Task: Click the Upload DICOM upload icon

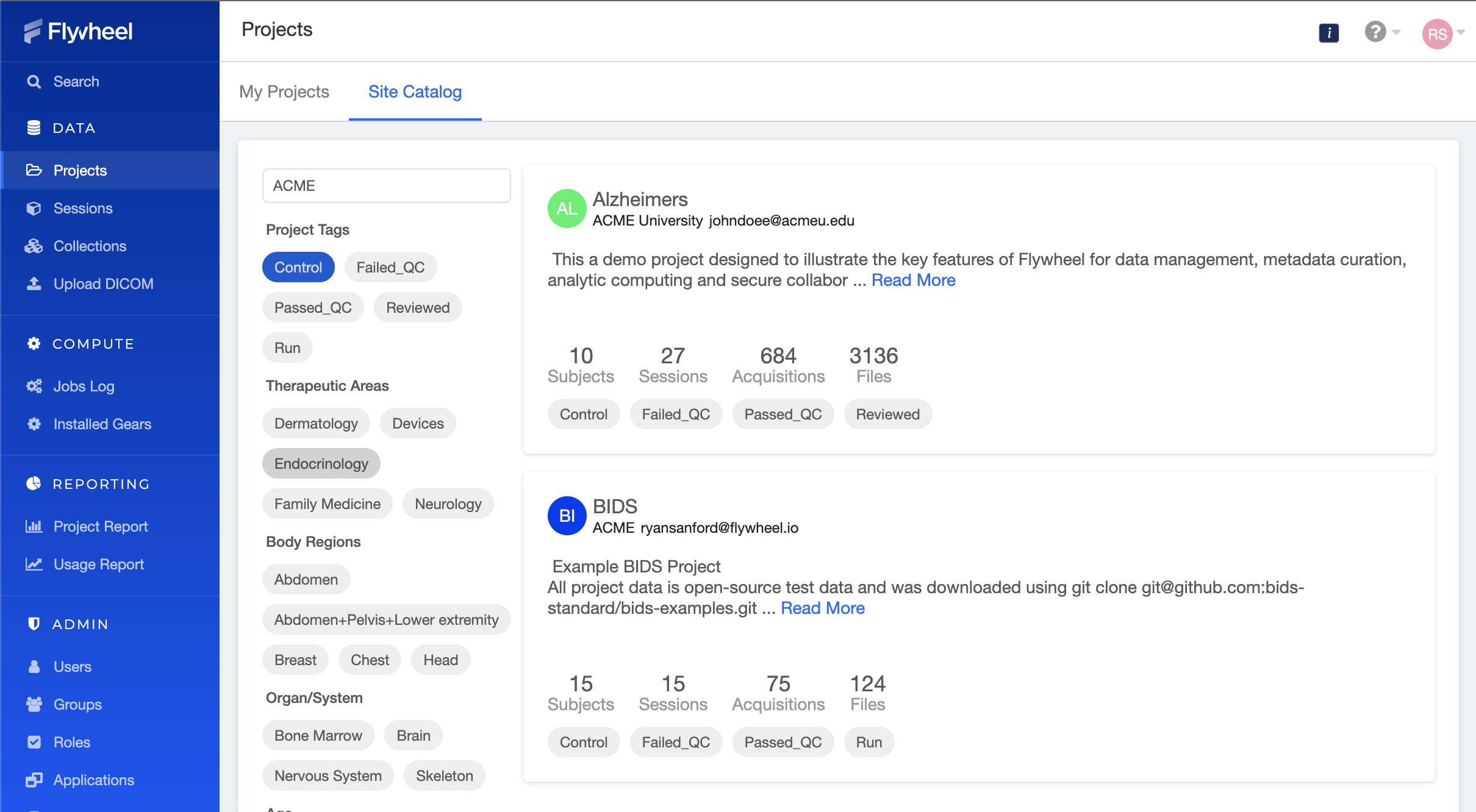Action: (x=34, y=284)
